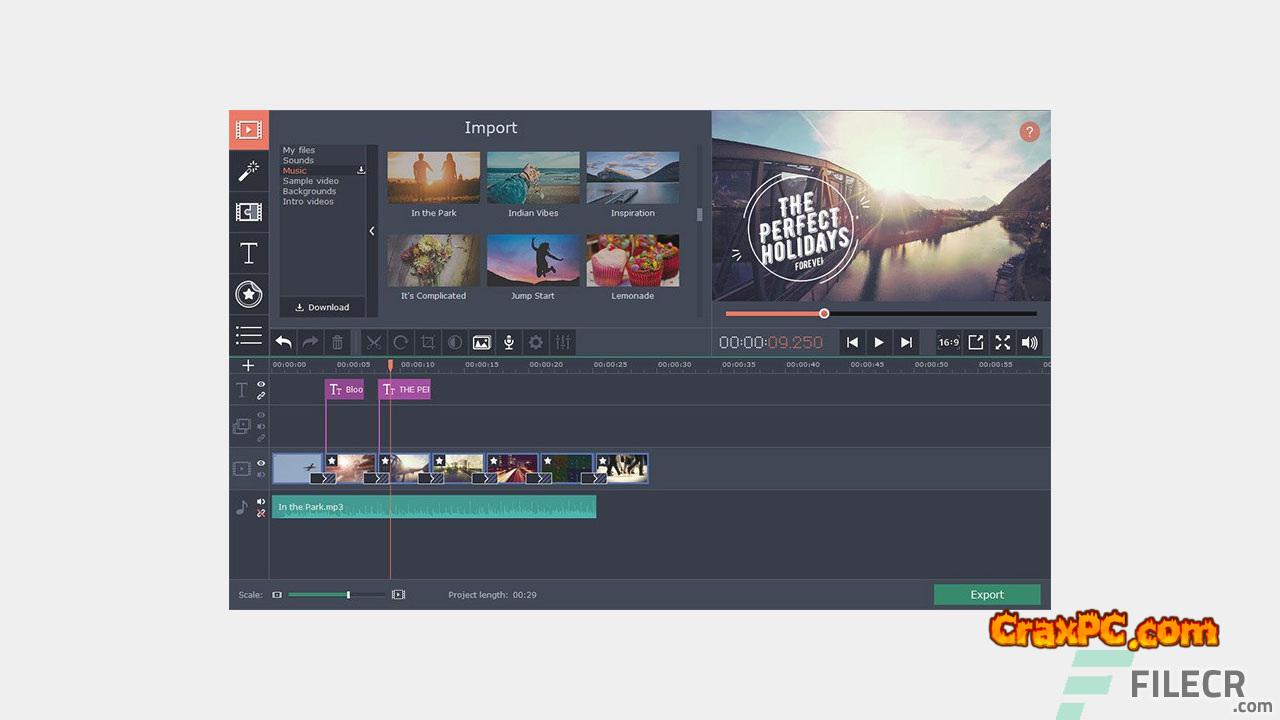Collapse the Import sidebar with left chevron
Image resolution: width=1280 pixels, height=720 pixels.
372,231
